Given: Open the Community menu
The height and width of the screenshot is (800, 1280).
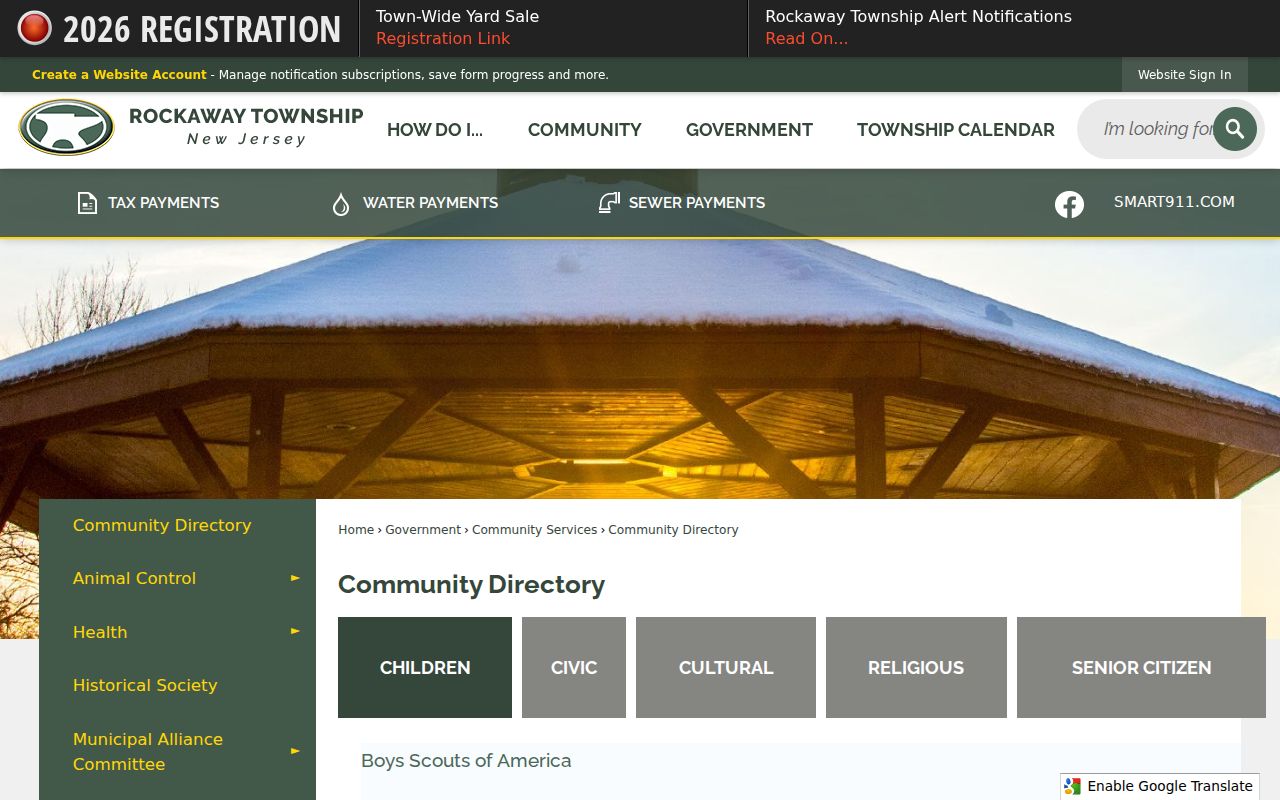Looking at the screenshot, I should coord(585,130).
